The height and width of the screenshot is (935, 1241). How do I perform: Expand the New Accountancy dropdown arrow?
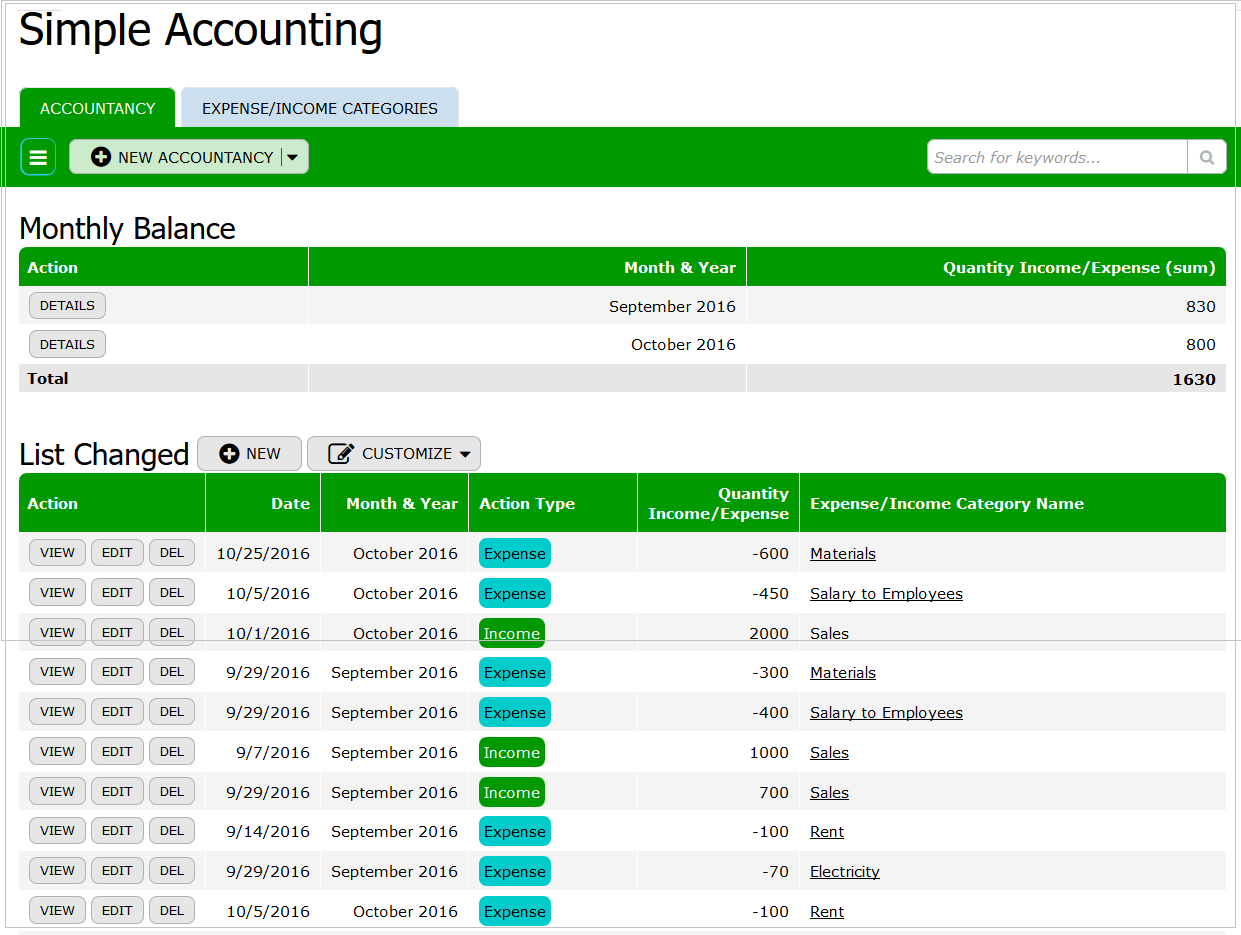293,157
